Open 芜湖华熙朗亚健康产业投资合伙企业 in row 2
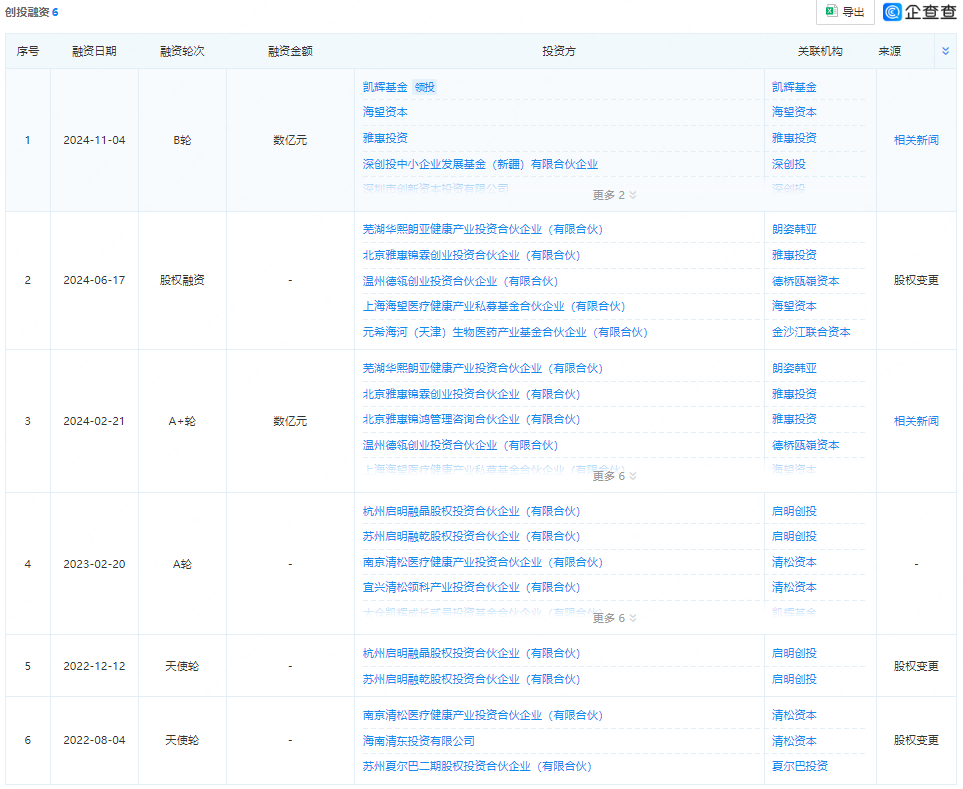The width and height of the screenshot is (963, 789). [483, 230]
